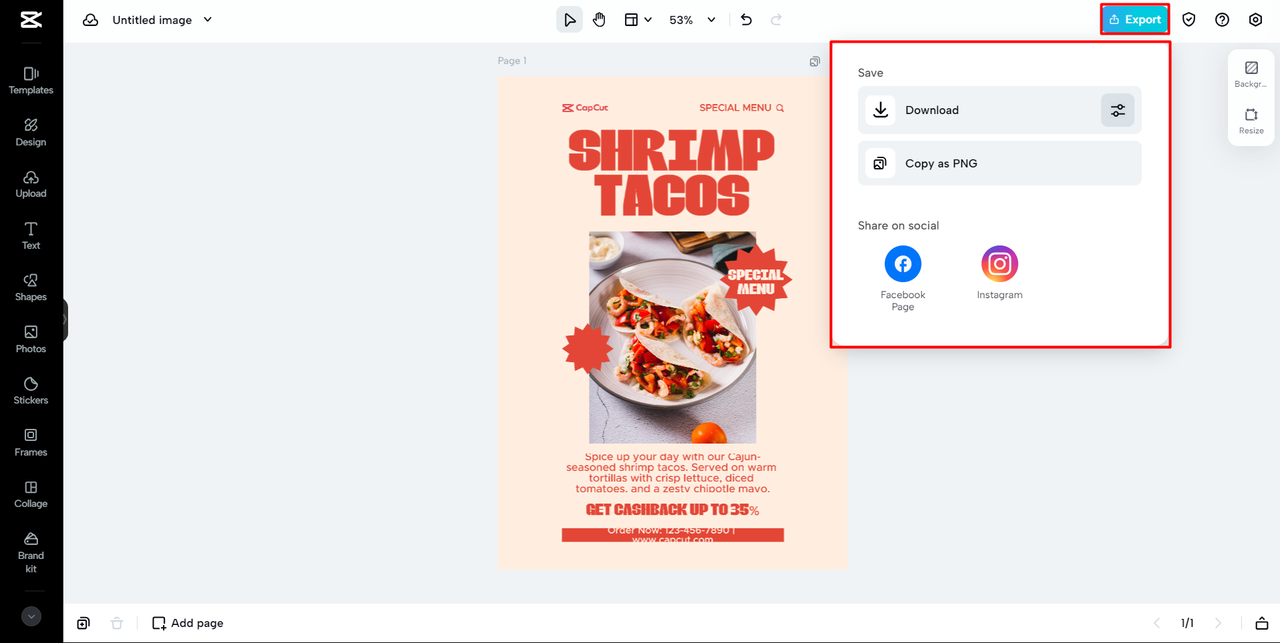The width and height of the screenshot is (1280, 643).
Task: Click the delete page trash icon
Action: pos(117,623)
